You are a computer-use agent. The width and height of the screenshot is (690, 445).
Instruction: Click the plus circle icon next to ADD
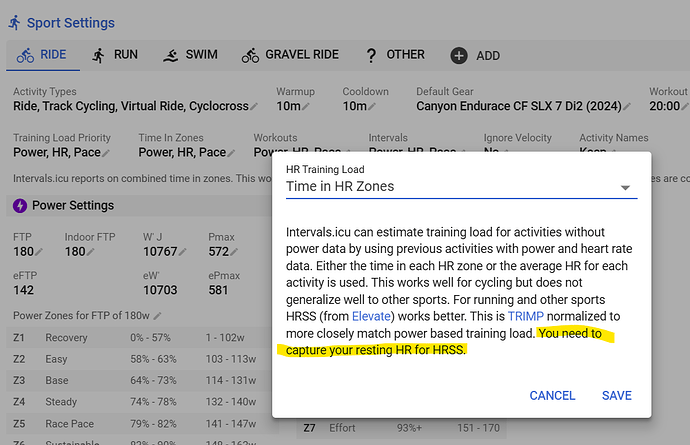pos(459,56)
